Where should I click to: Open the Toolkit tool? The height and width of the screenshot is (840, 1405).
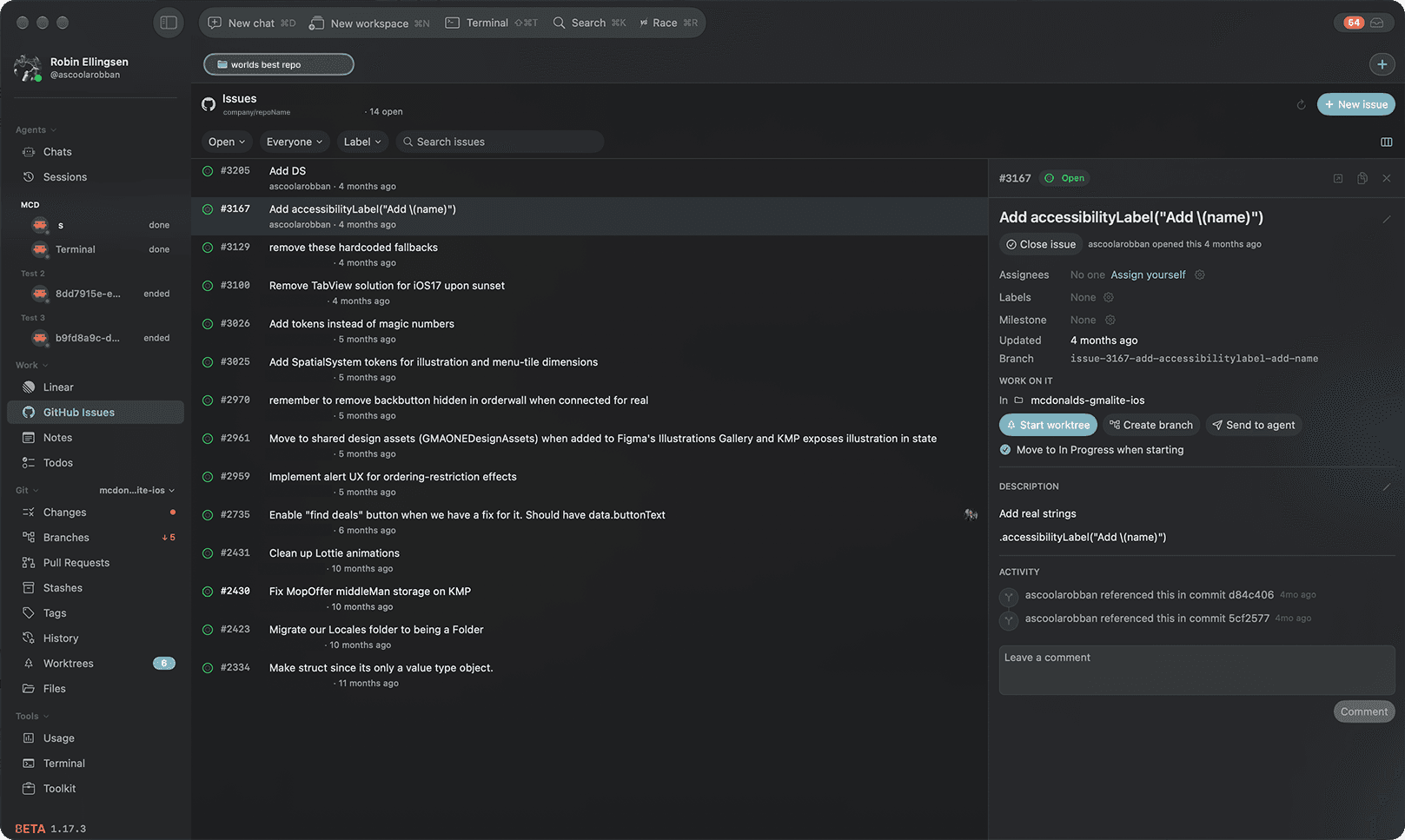[x=96, y=789]
